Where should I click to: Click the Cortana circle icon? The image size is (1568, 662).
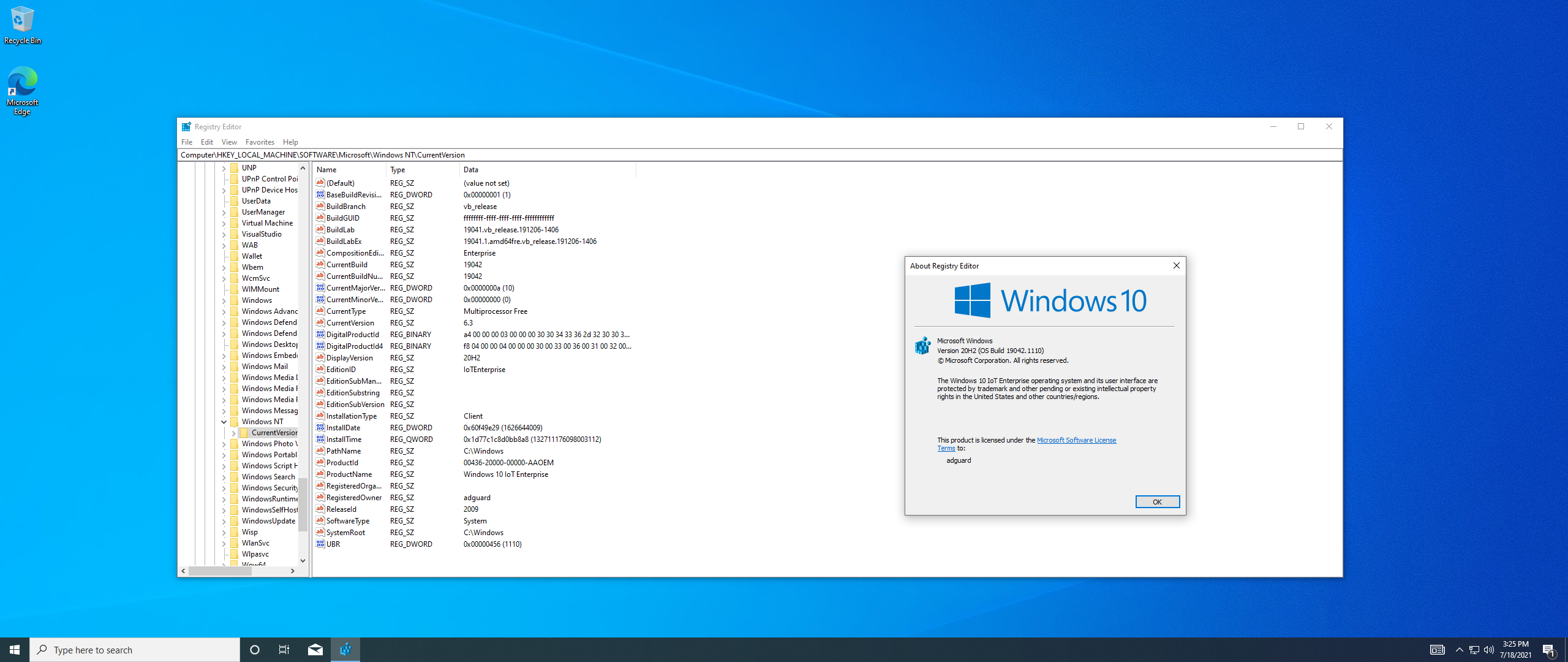[255, 650]
